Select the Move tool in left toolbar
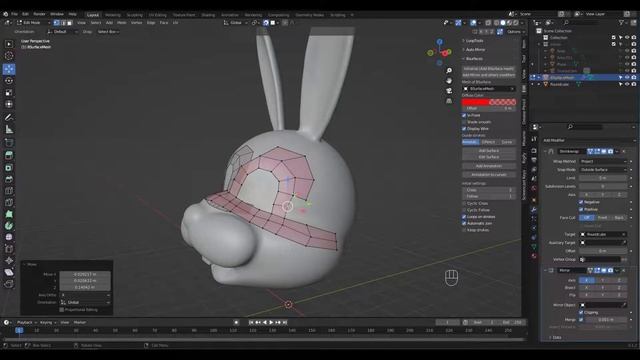 pyautogui.click(x=9, y=69)
